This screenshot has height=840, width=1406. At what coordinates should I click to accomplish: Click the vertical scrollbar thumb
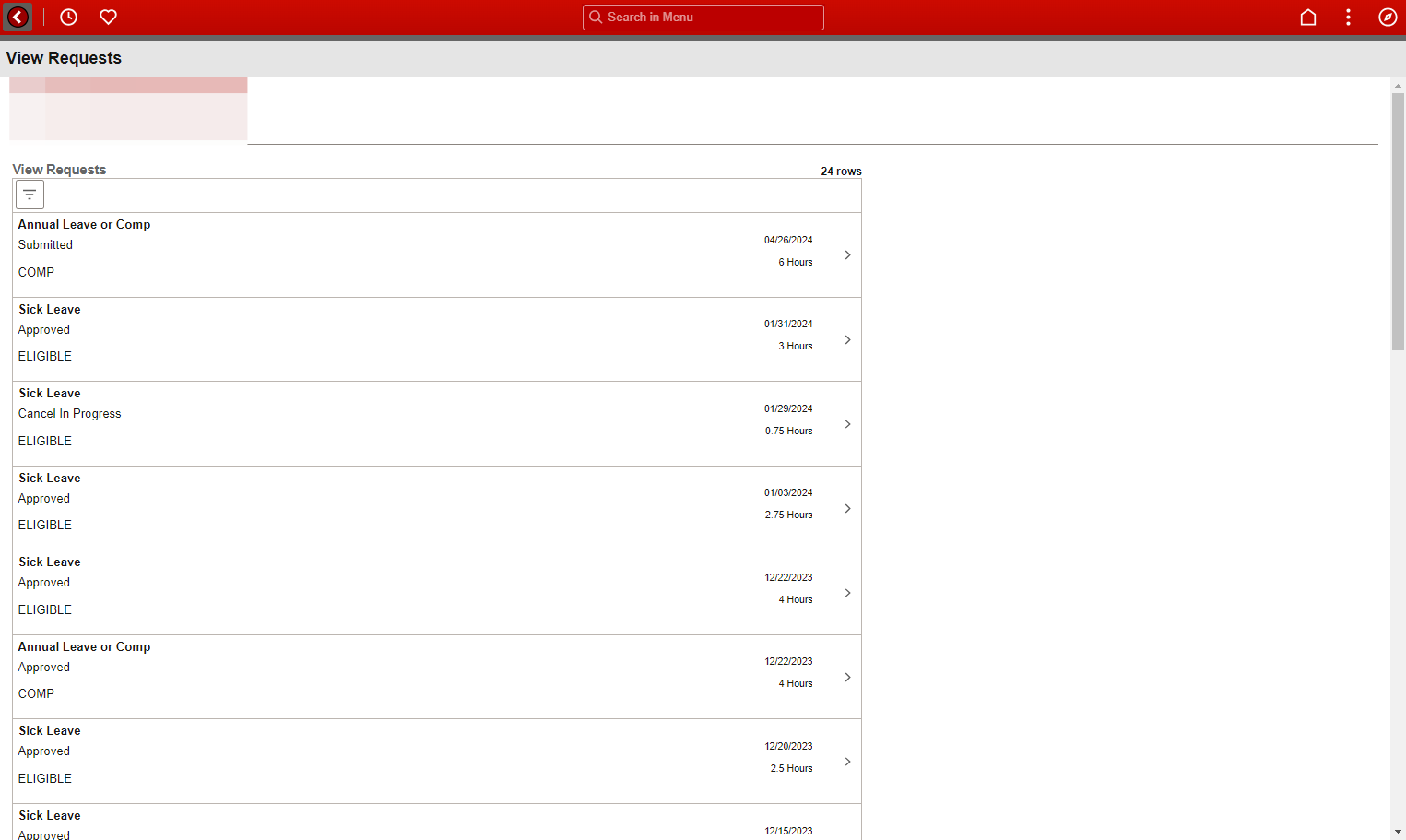click(x=1398, y=221)
